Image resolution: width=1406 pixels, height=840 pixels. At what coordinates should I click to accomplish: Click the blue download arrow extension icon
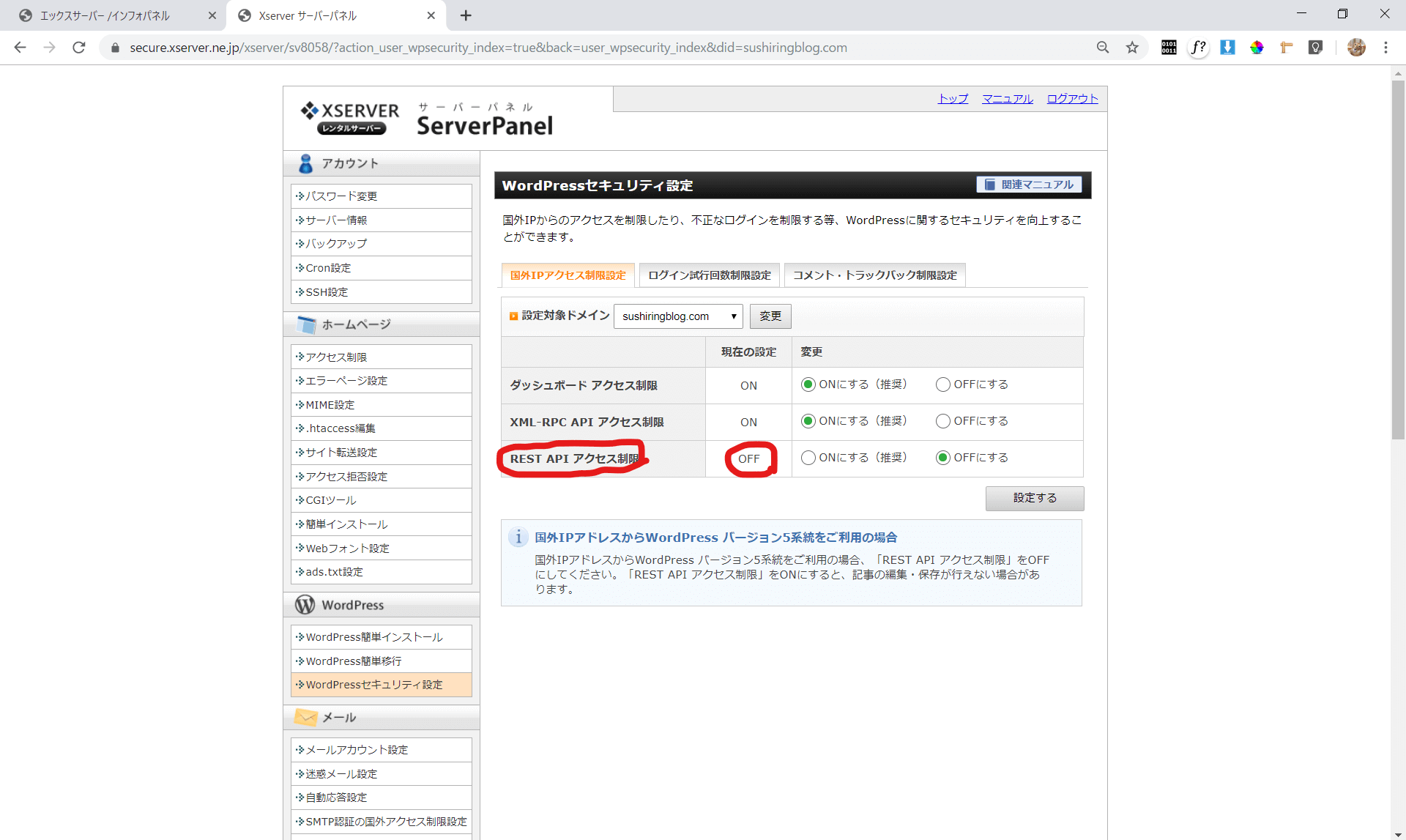pos(1227,48)
